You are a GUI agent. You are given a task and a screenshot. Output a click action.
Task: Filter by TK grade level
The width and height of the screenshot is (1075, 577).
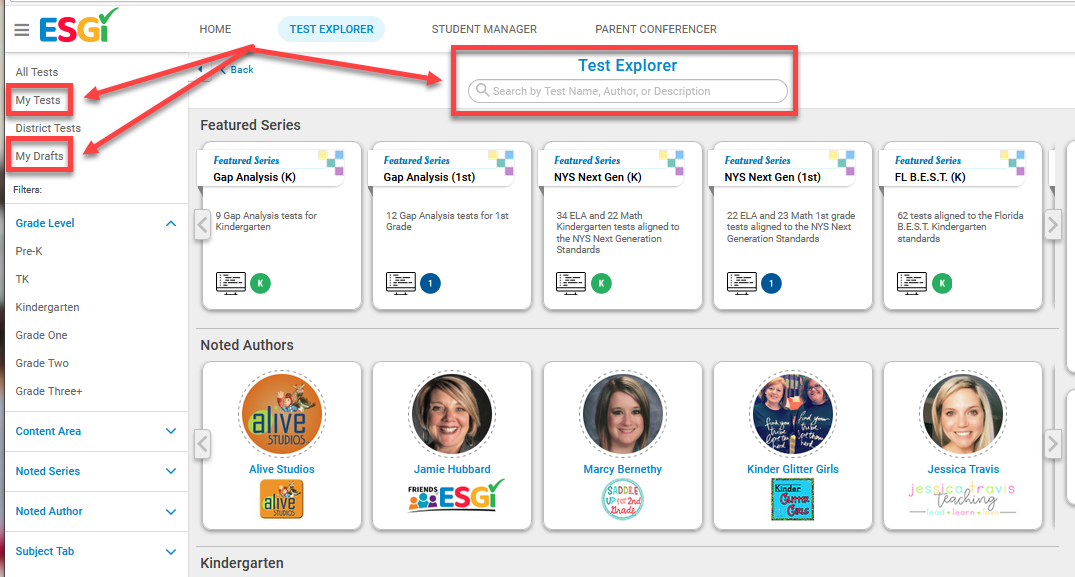(x=22, y=280)
